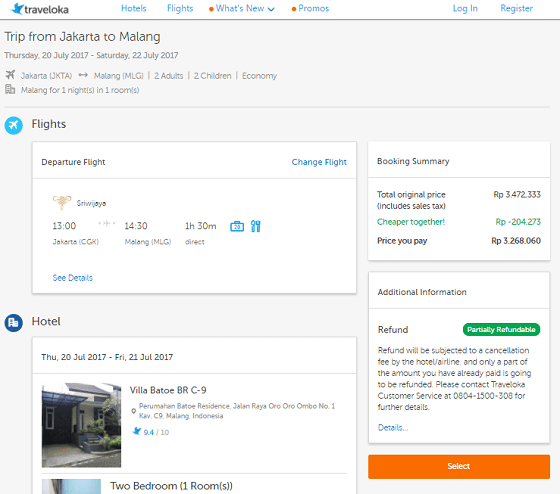
Task: Open the Hotels menu item
Action: click(x=134, y=8)
